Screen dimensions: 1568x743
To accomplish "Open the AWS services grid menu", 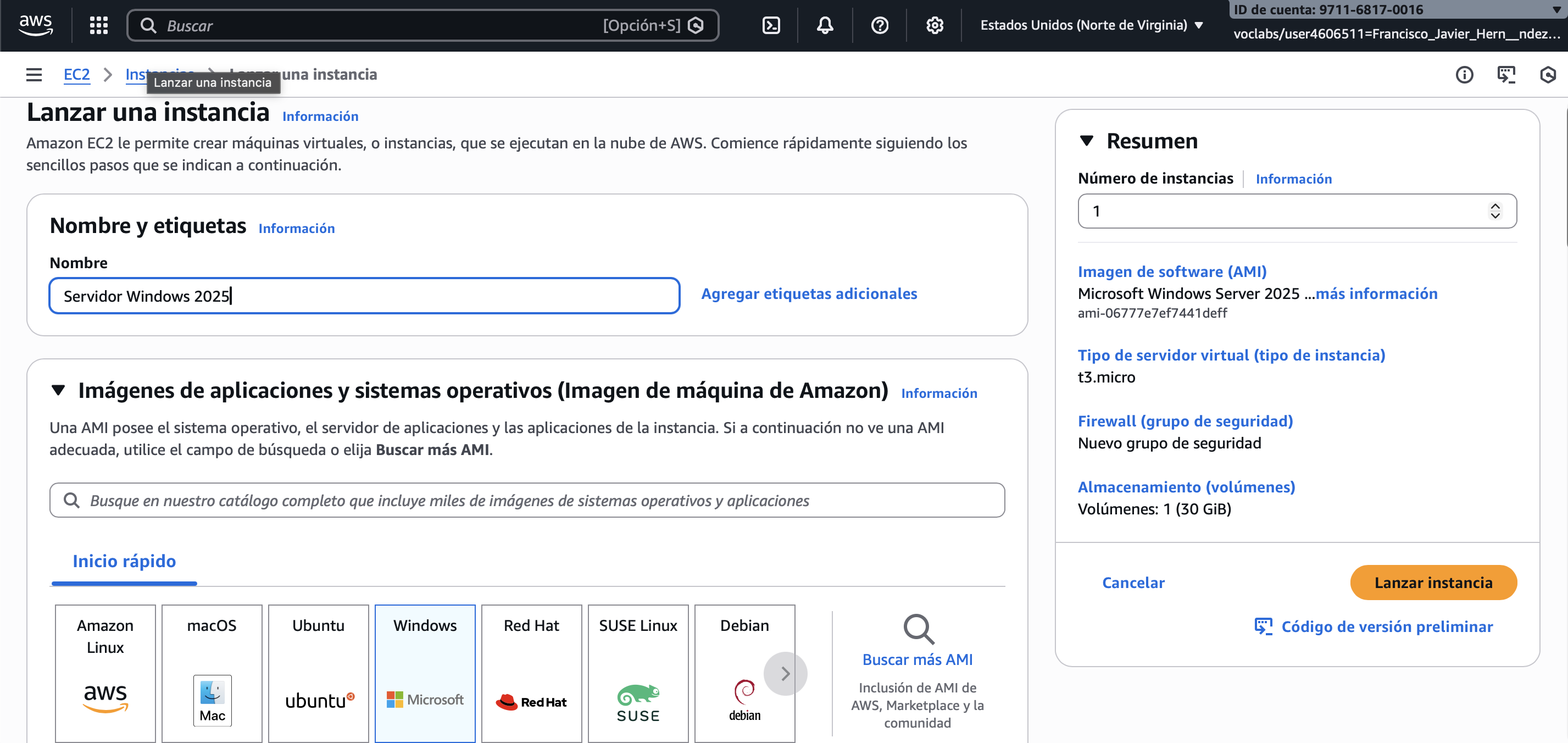I will click(x=98, y=25).
